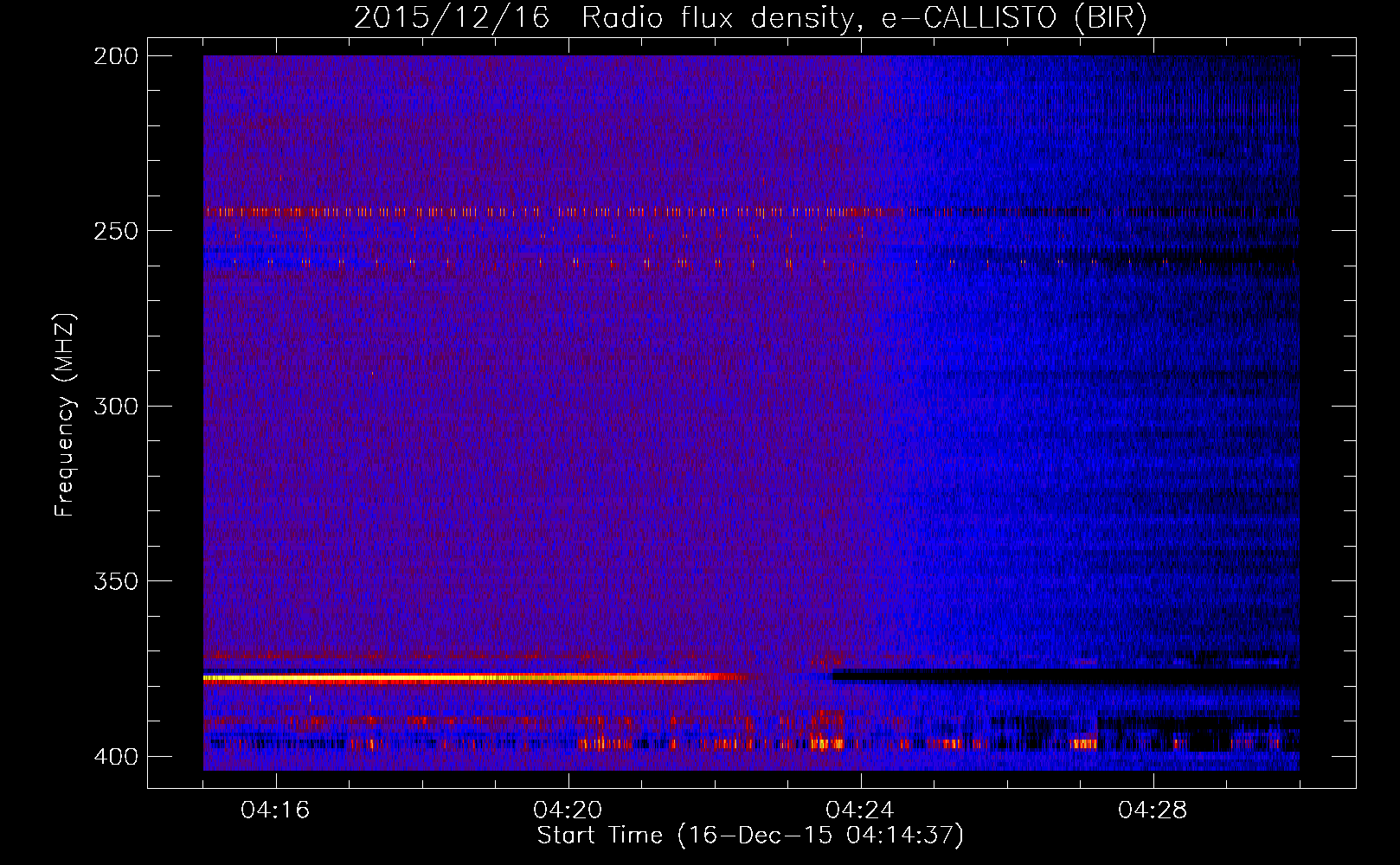The width and height of the screenshot is (1400, 865).
Task: Click the 350 frequency tick label
Action: (x=115, y=581)
